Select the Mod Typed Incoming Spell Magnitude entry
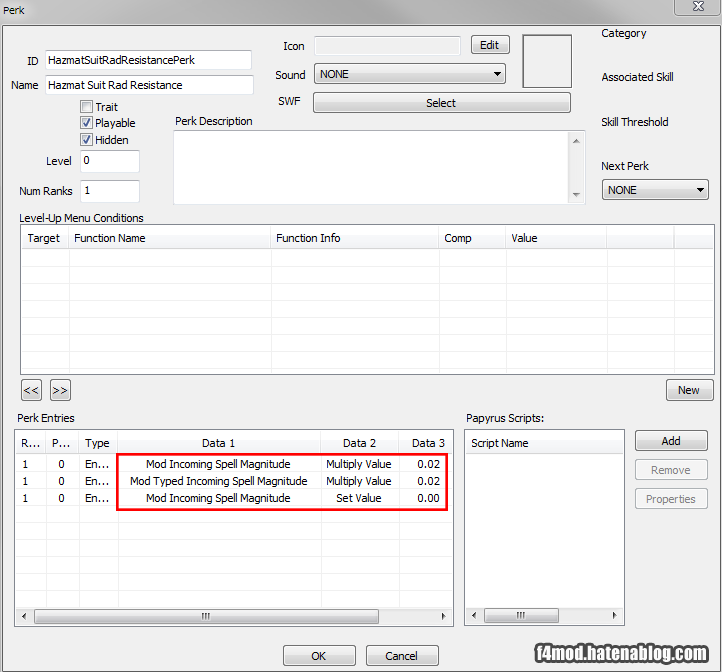722x672 pixels. point(218,481)
